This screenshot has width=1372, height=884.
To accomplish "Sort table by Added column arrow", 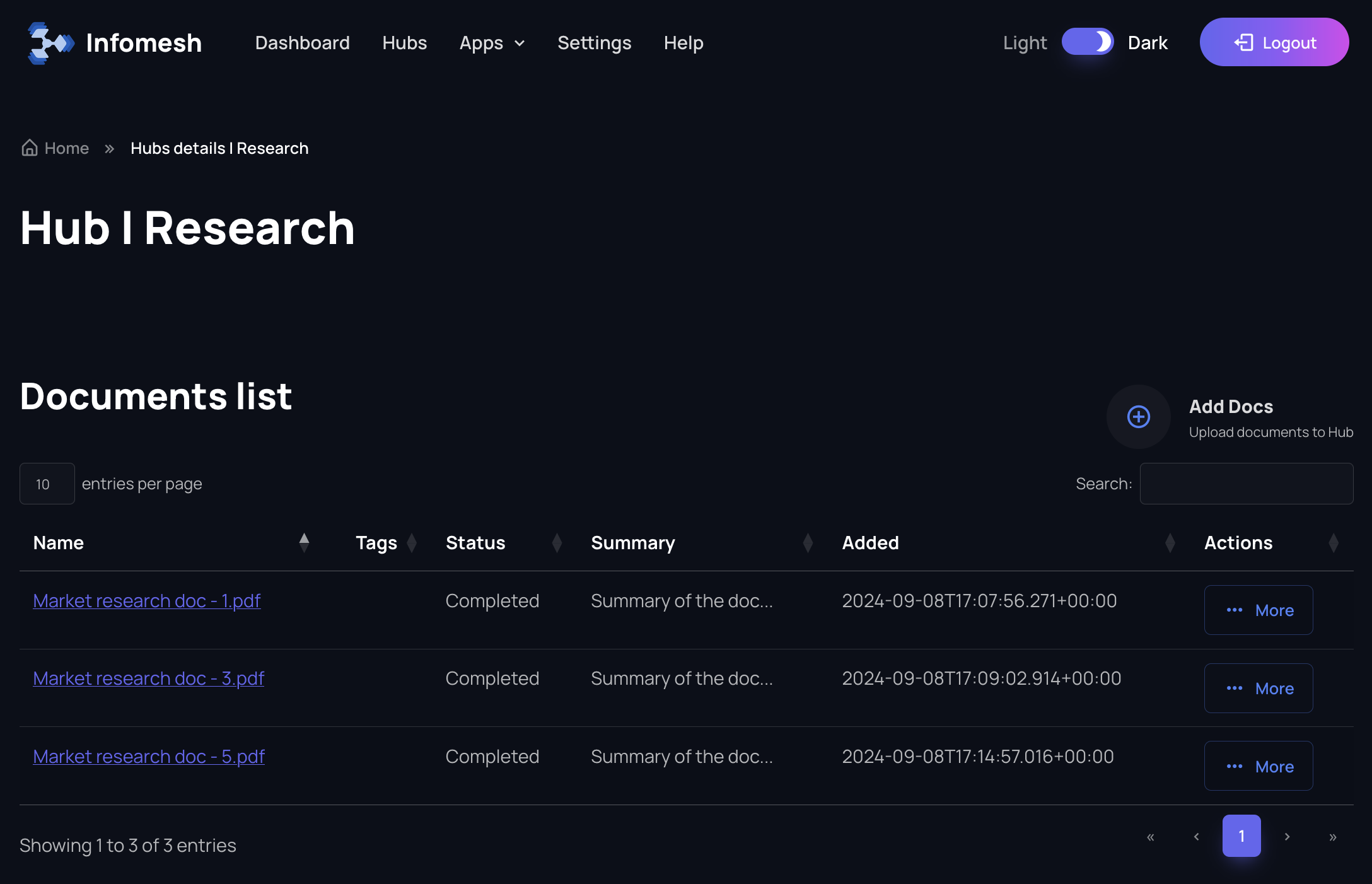I will pyautogui.click(x=1170, y=543).
